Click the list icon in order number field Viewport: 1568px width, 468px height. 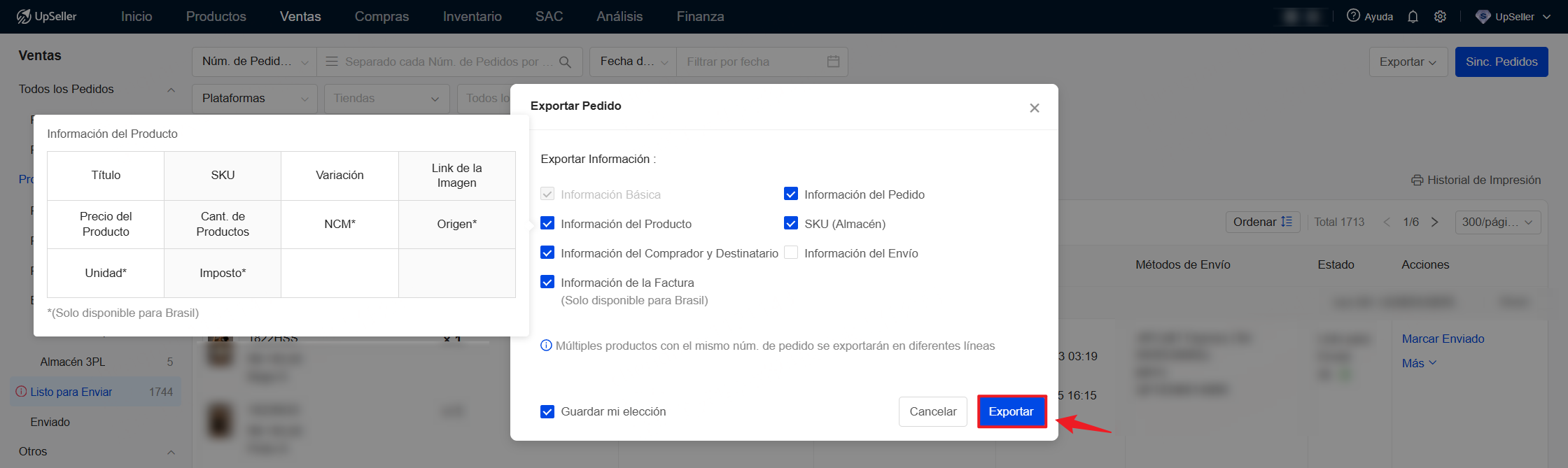[332, 62]
